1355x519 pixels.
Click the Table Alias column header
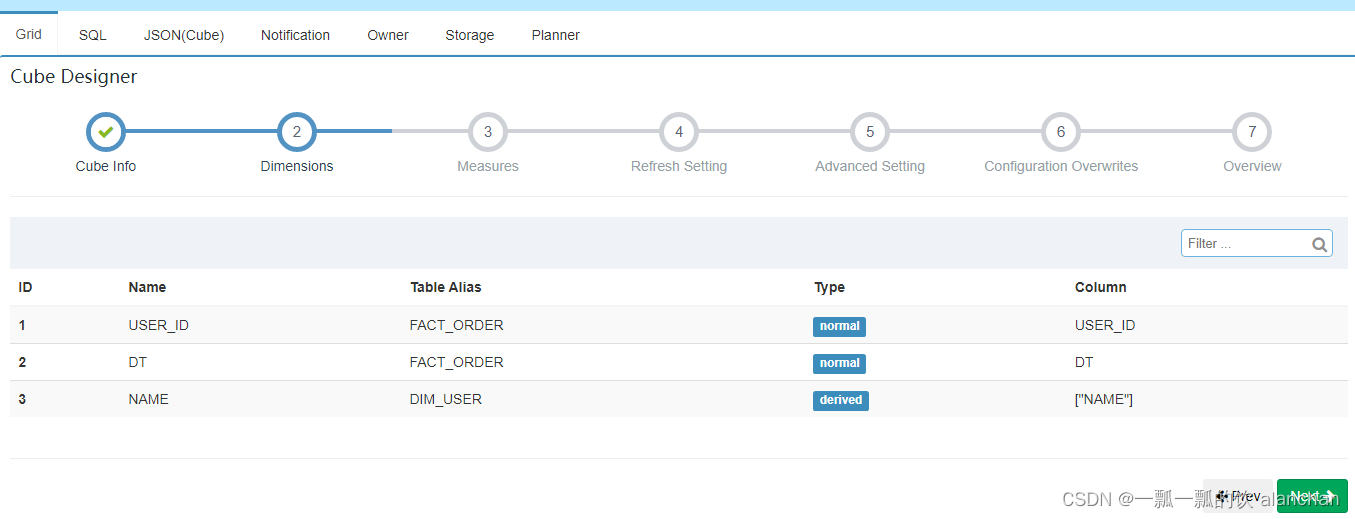pos(446,287)
